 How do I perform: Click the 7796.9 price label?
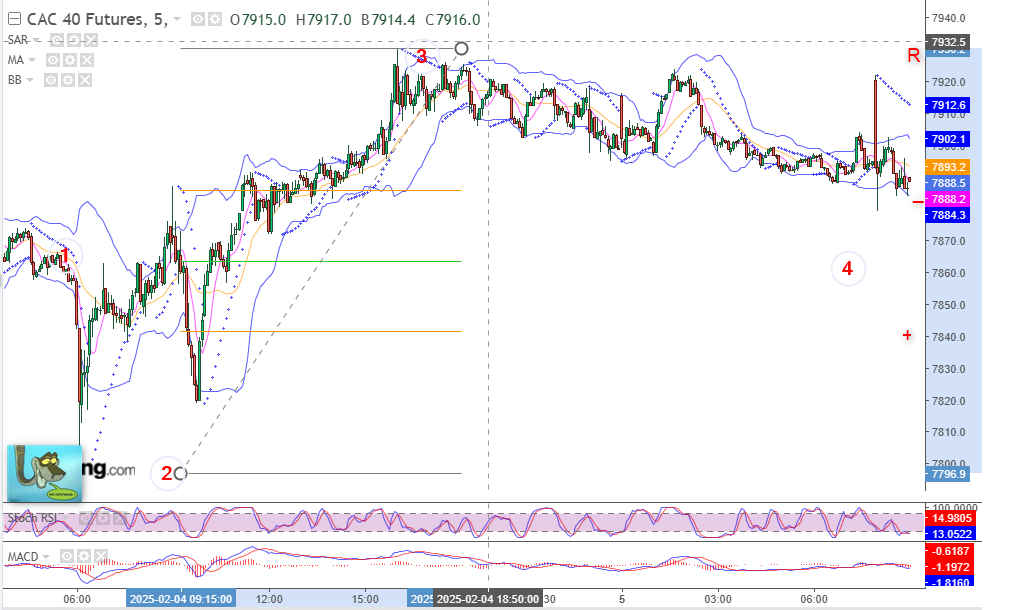pyautogui.click(x=948, y=474)
